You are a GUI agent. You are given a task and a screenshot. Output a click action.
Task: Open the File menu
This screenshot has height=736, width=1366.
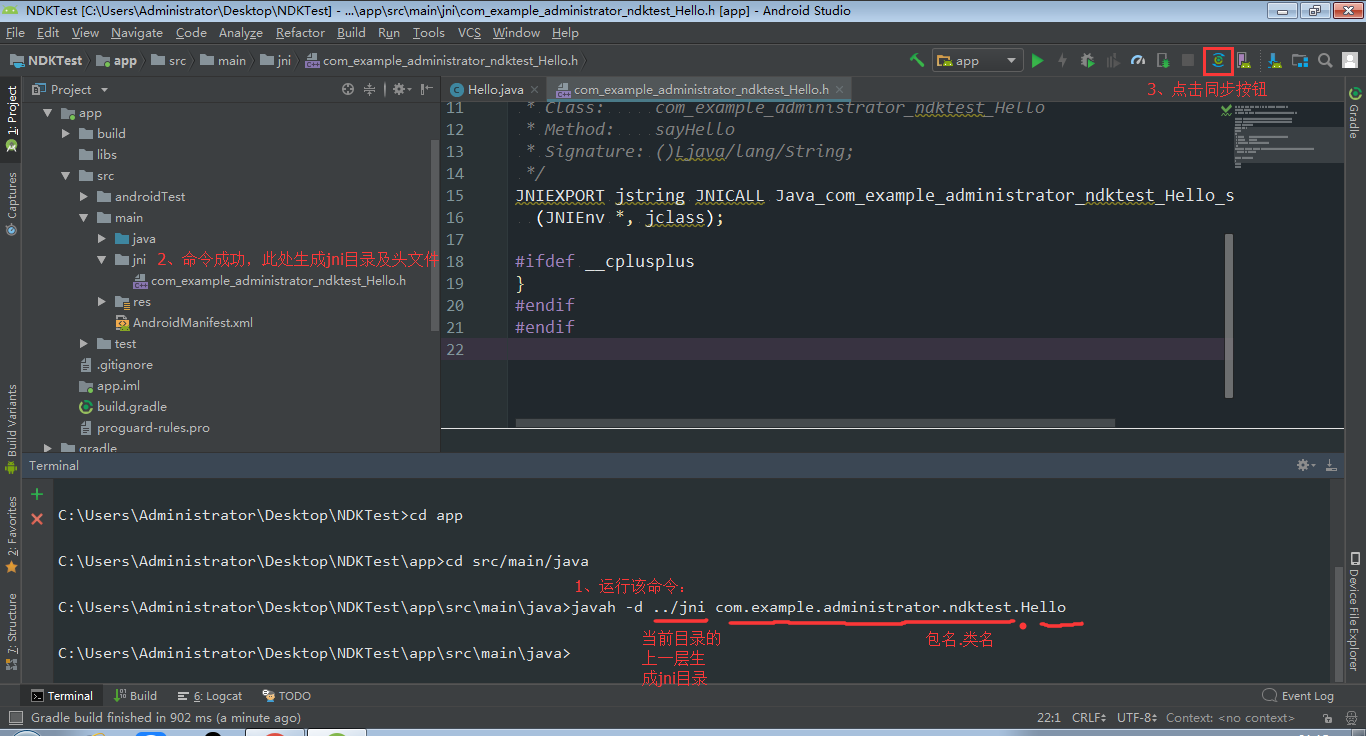click(15, 33)
